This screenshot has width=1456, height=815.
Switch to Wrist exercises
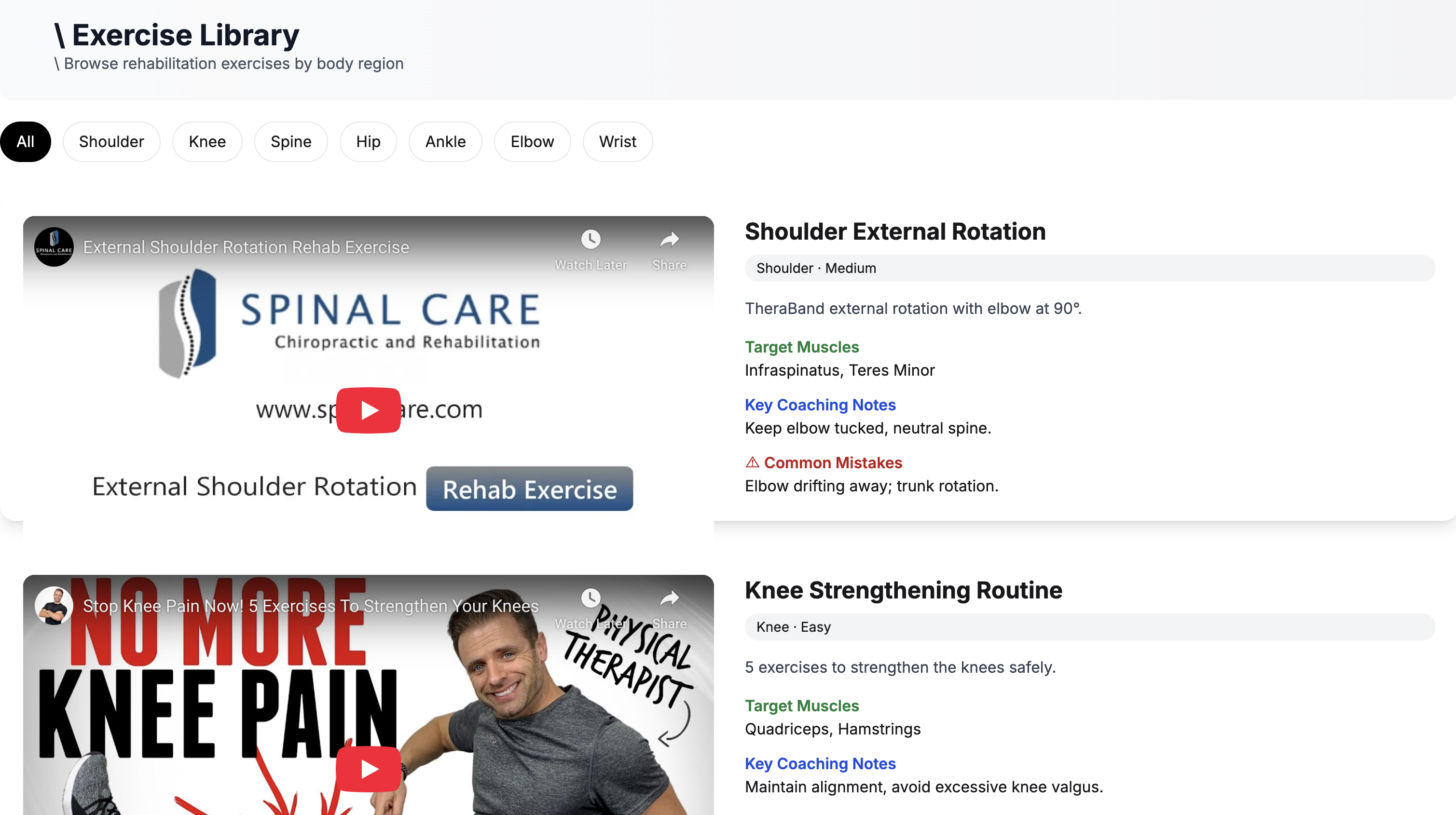click(x=617, y=142)
